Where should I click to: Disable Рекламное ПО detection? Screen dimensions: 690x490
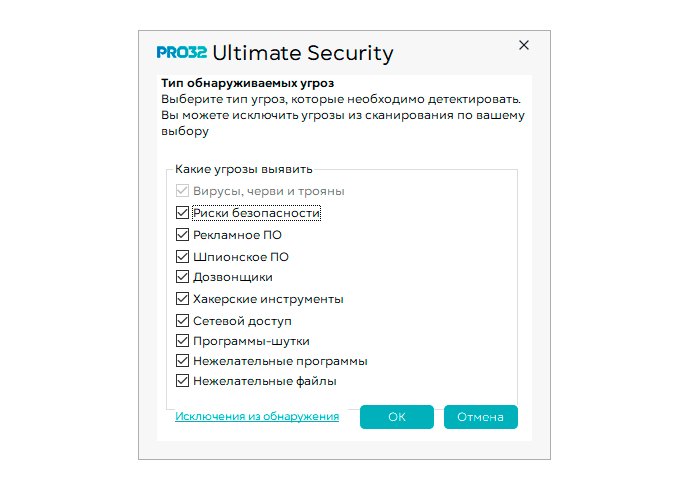[182, 235]
